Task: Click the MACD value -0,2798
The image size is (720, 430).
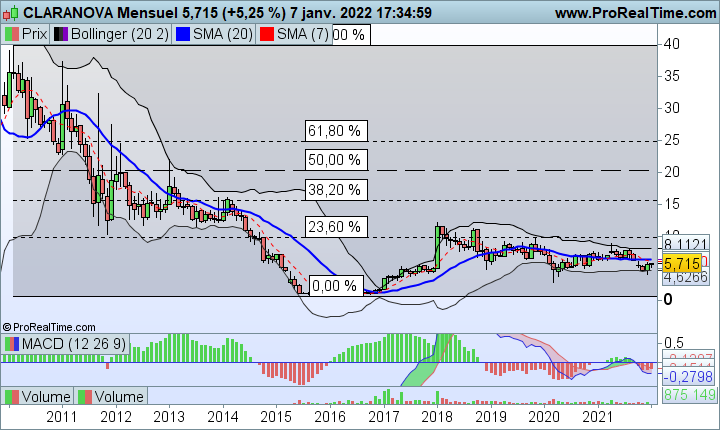Action: (x=688, y=377)
